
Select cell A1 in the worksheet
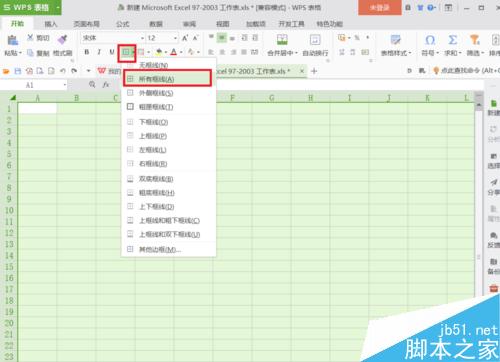point(37,108)
